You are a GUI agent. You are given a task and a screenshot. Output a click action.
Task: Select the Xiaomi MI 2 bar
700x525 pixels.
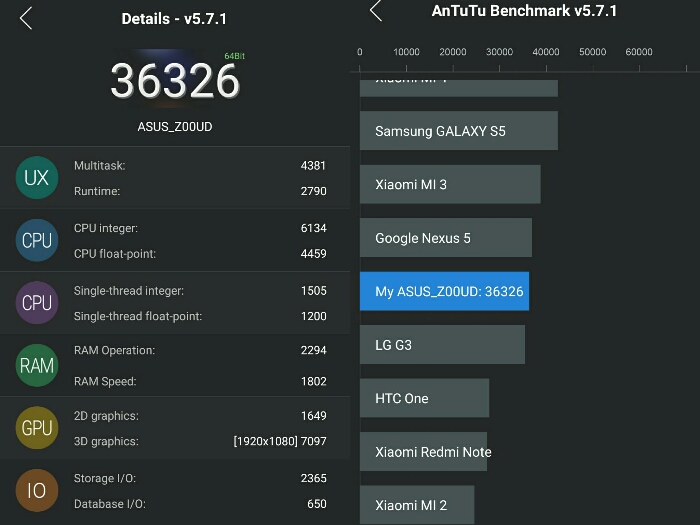point(417,505)
